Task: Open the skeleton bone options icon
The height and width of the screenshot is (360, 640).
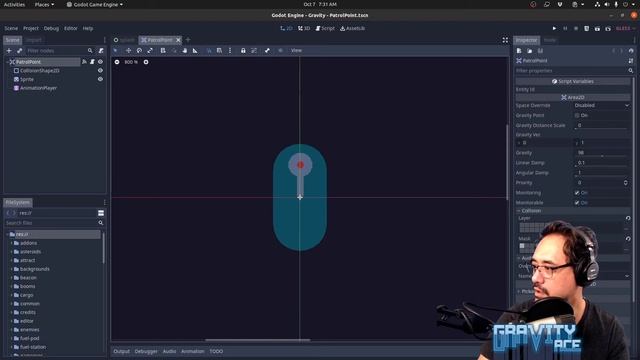Action: click(x=267, y=51)
